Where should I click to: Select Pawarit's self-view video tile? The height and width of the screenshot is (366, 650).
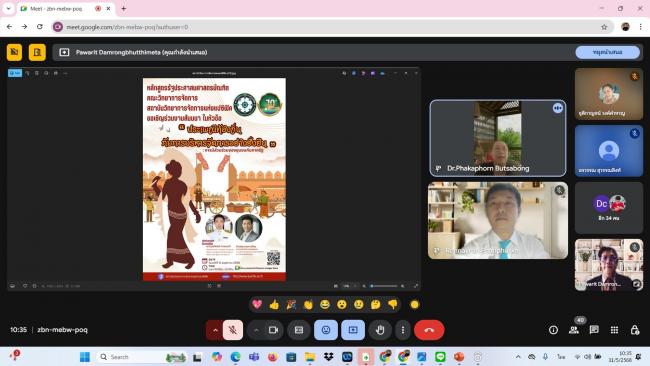[x=609, y=265]
